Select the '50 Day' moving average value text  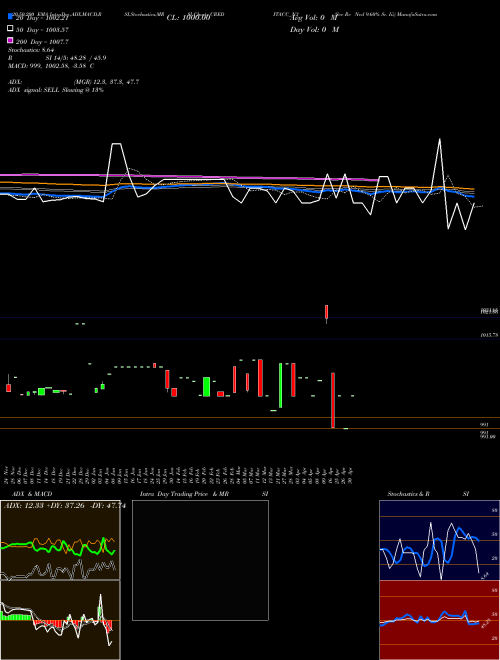tap(42, 30)
